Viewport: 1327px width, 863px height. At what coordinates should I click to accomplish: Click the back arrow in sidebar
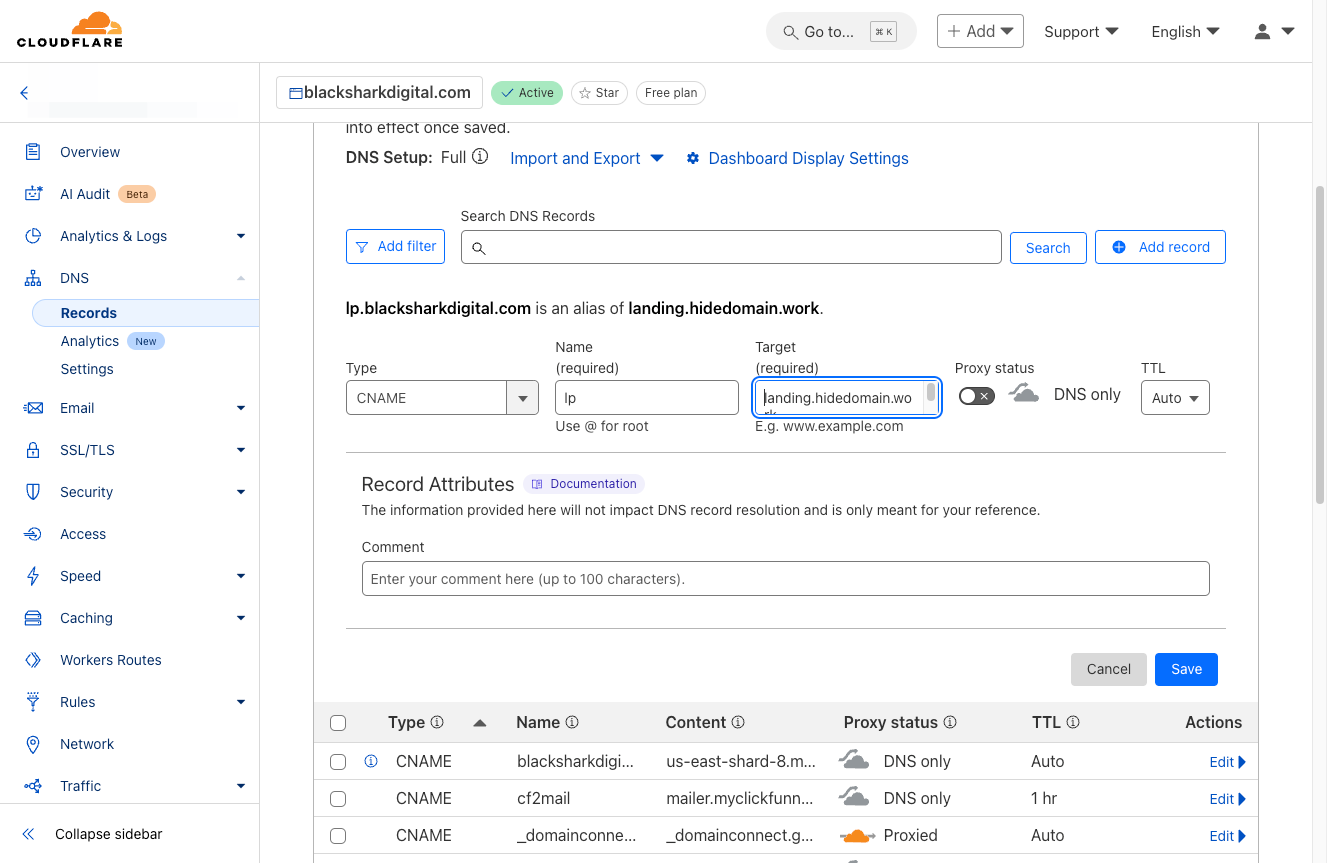pos(25,93)
